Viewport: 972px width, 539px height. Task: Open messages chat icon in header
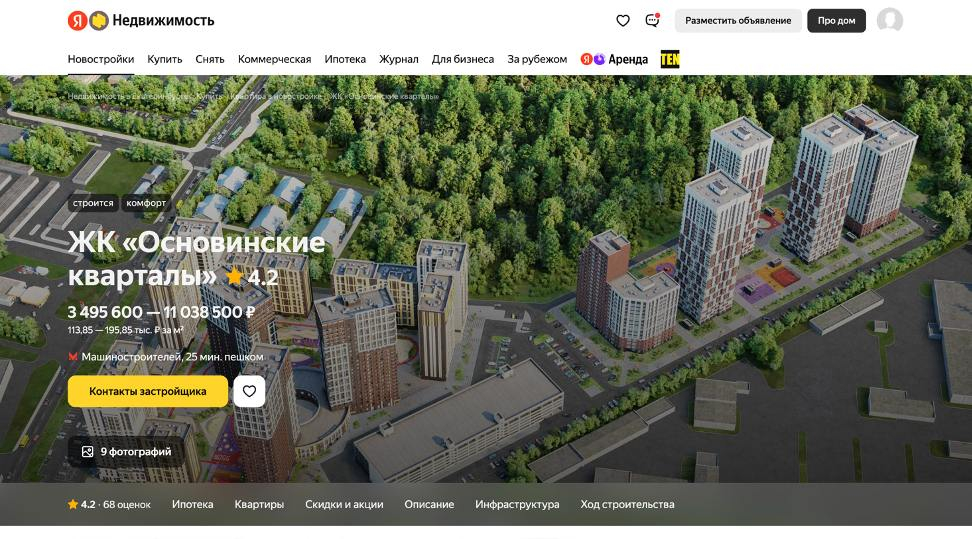coord(652,20)
